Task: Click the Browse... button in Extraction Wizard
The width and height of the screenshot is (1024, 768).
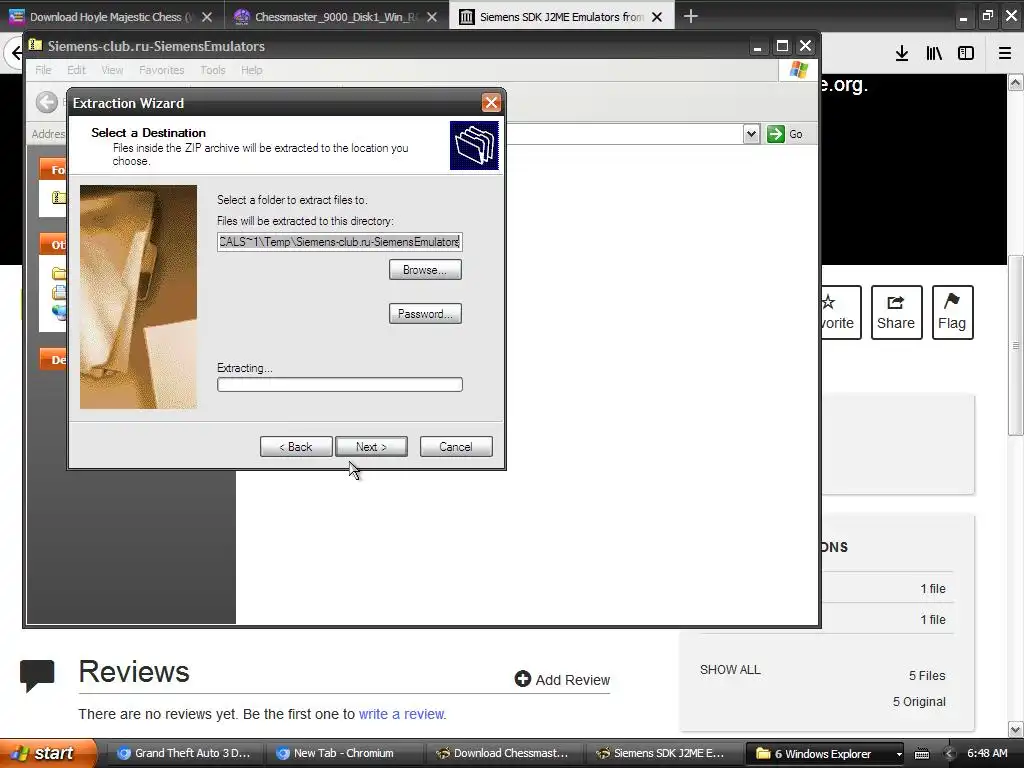Action: (x=425, y=270)
